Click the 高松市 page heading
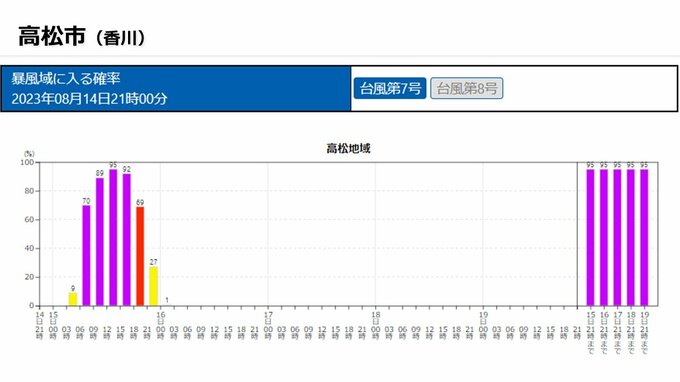This screenshot has width=680, height=382. [x=52, y=36]
